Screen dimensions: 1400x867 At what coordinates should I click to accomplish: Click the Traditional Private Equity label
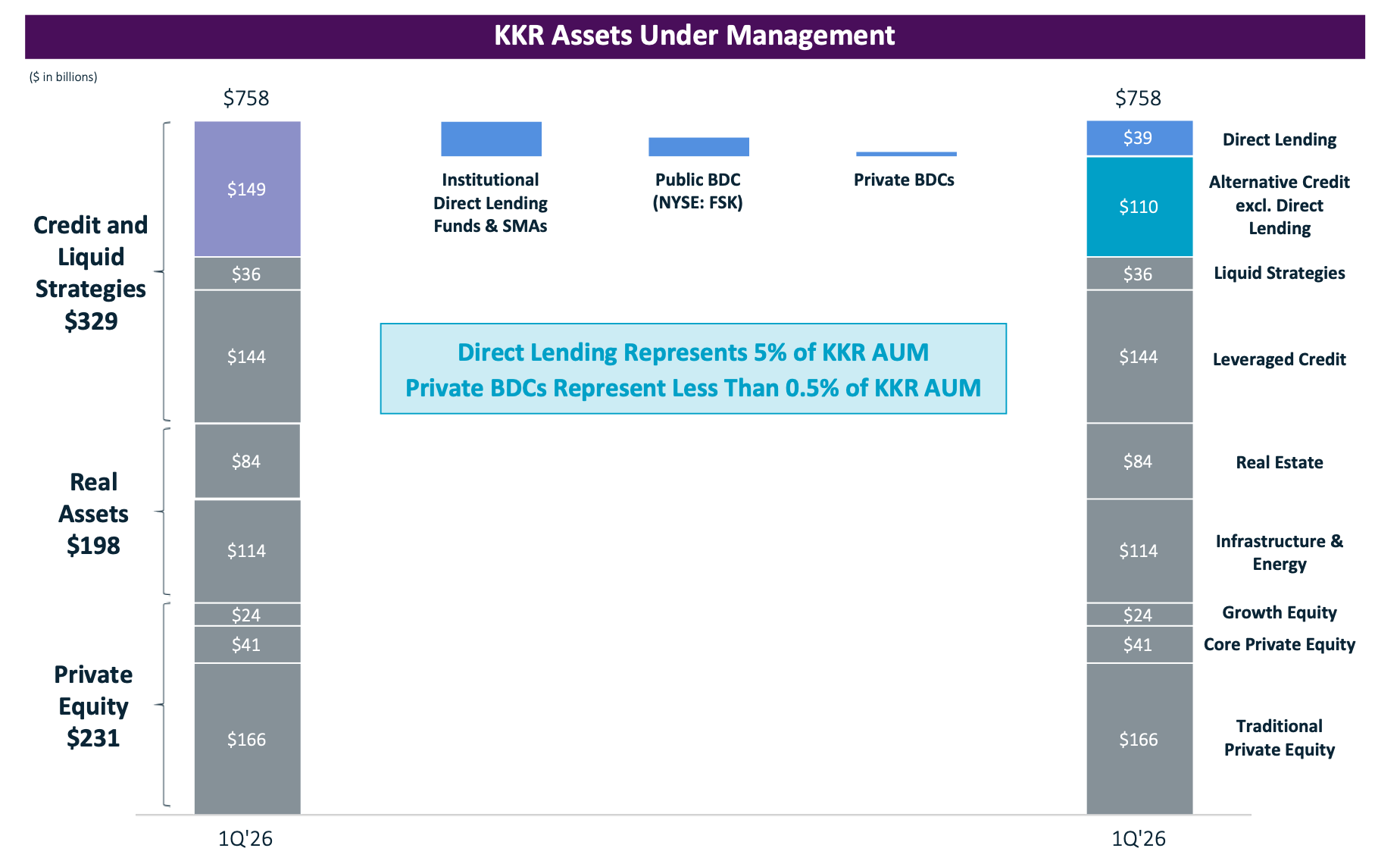[1279, 738]
